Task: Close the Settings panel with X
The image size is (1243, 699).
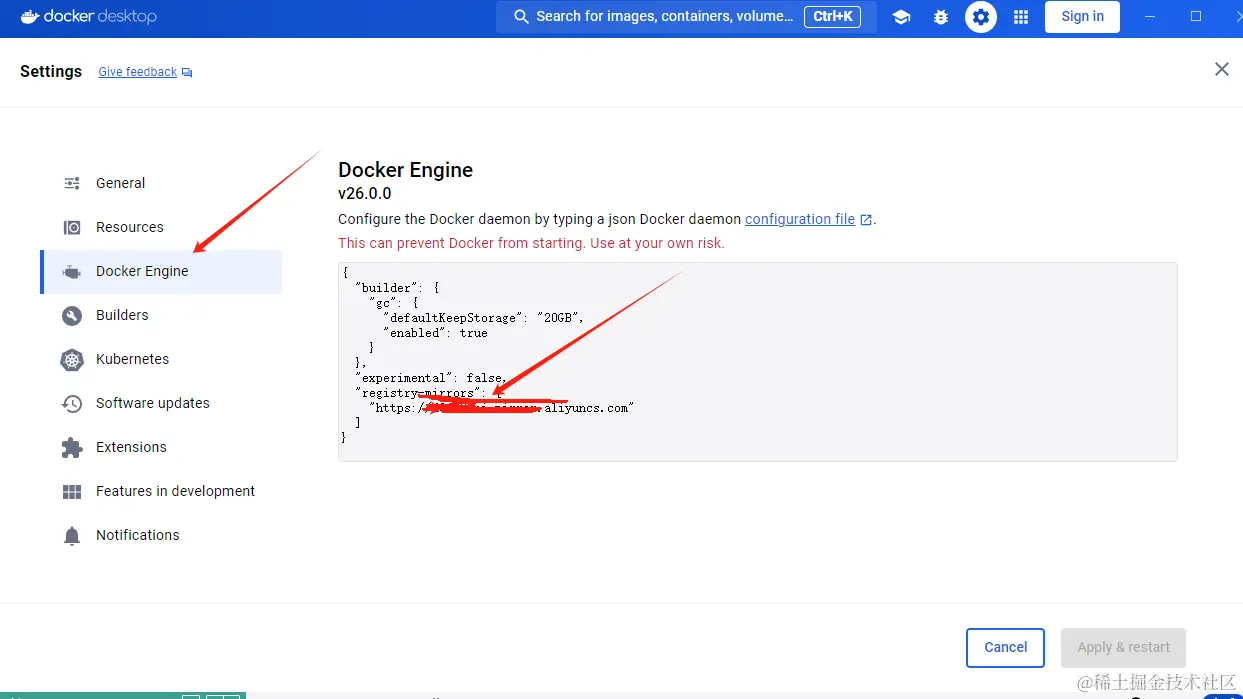Action: [x=1222, y=69]
